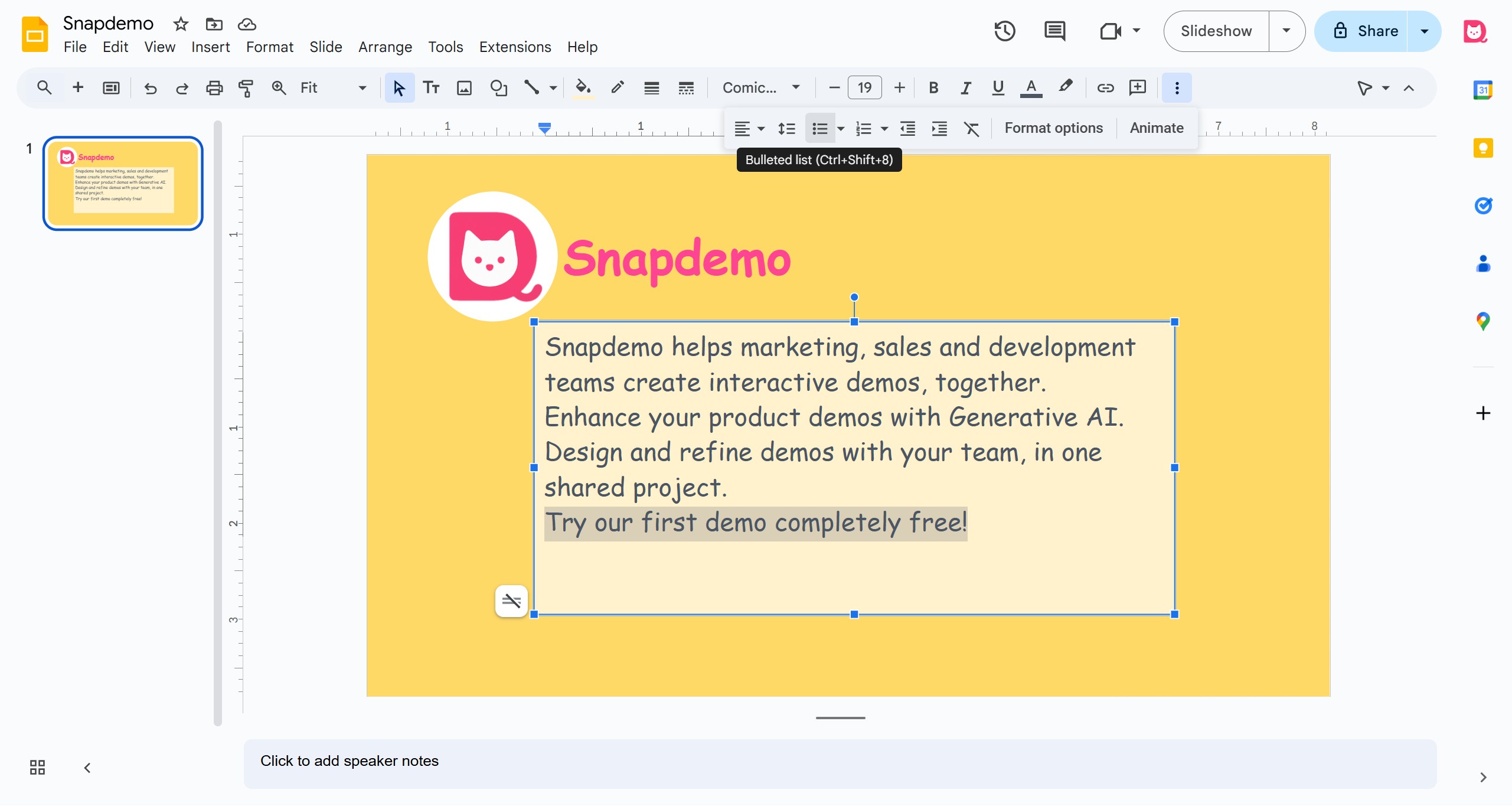Increase font size with plus button
This screenshot has width=1512, height=806.
point(900,88)
